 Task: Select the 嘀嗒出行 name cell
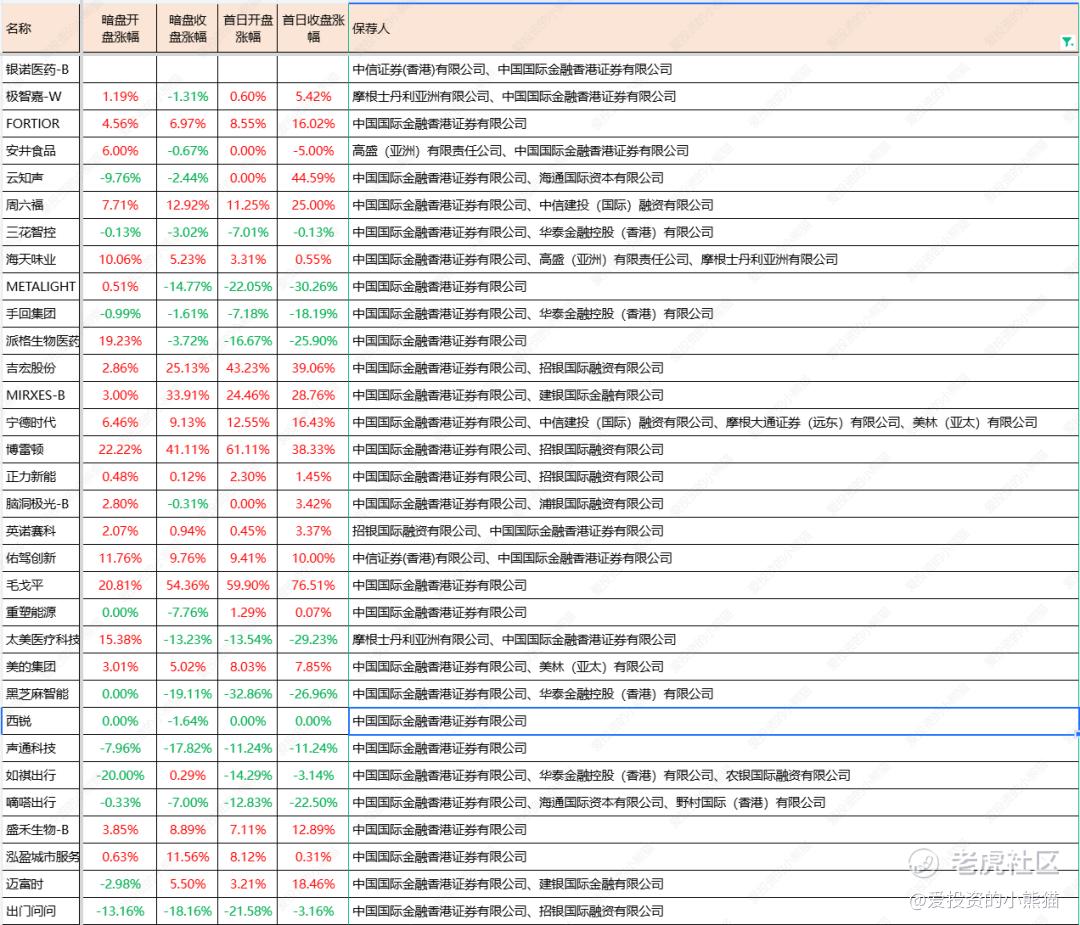point(41,802)
